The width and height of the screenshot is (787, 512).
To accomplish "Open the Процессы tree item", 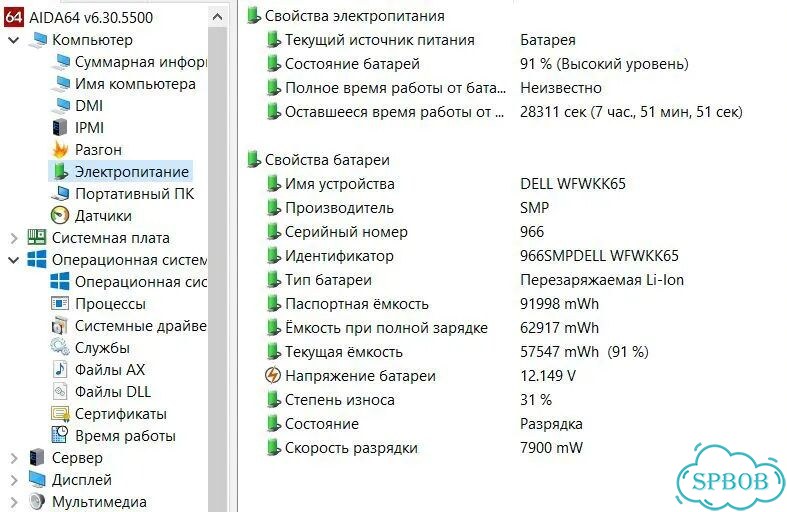I will 110,304.
